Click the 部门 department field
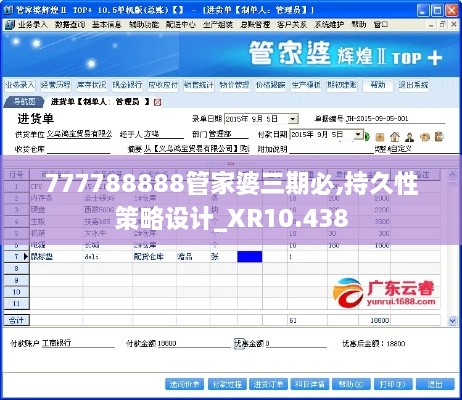The width and height of the screenshot is (462, 400). tap(228, 134)
